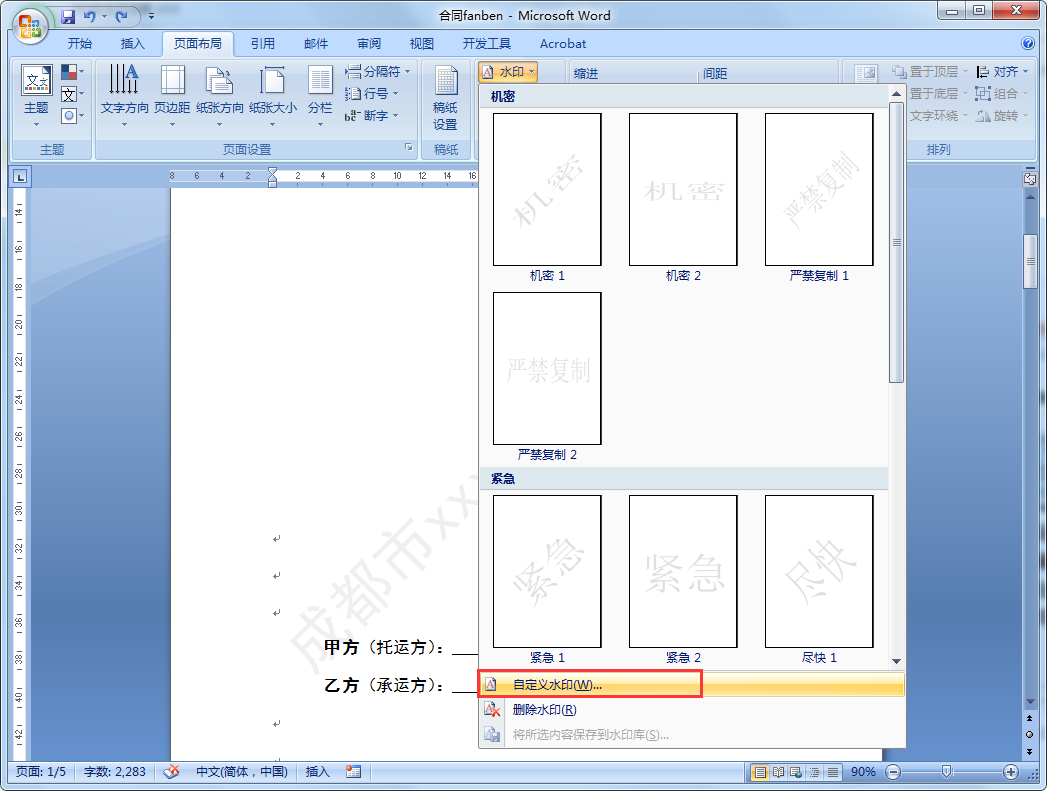Switch to full-screen reading view button
This screenshot has height=791, width=1047.
778,772
